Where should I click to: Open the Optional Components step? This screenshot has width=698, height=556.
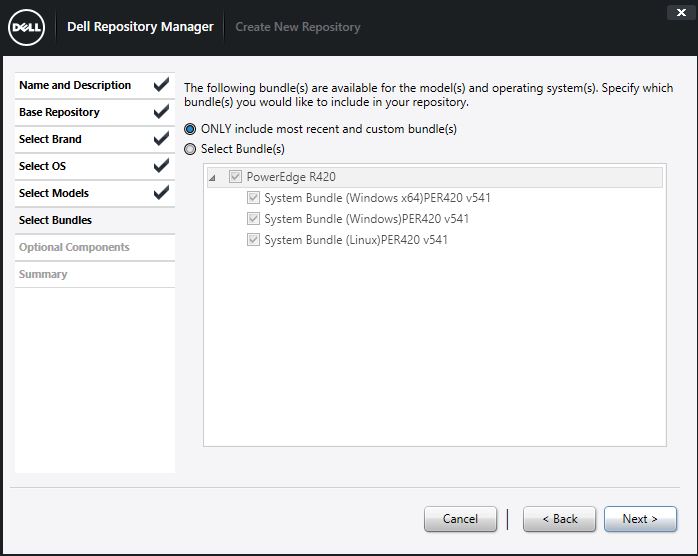pyautogui.click(x=94, y=248)
